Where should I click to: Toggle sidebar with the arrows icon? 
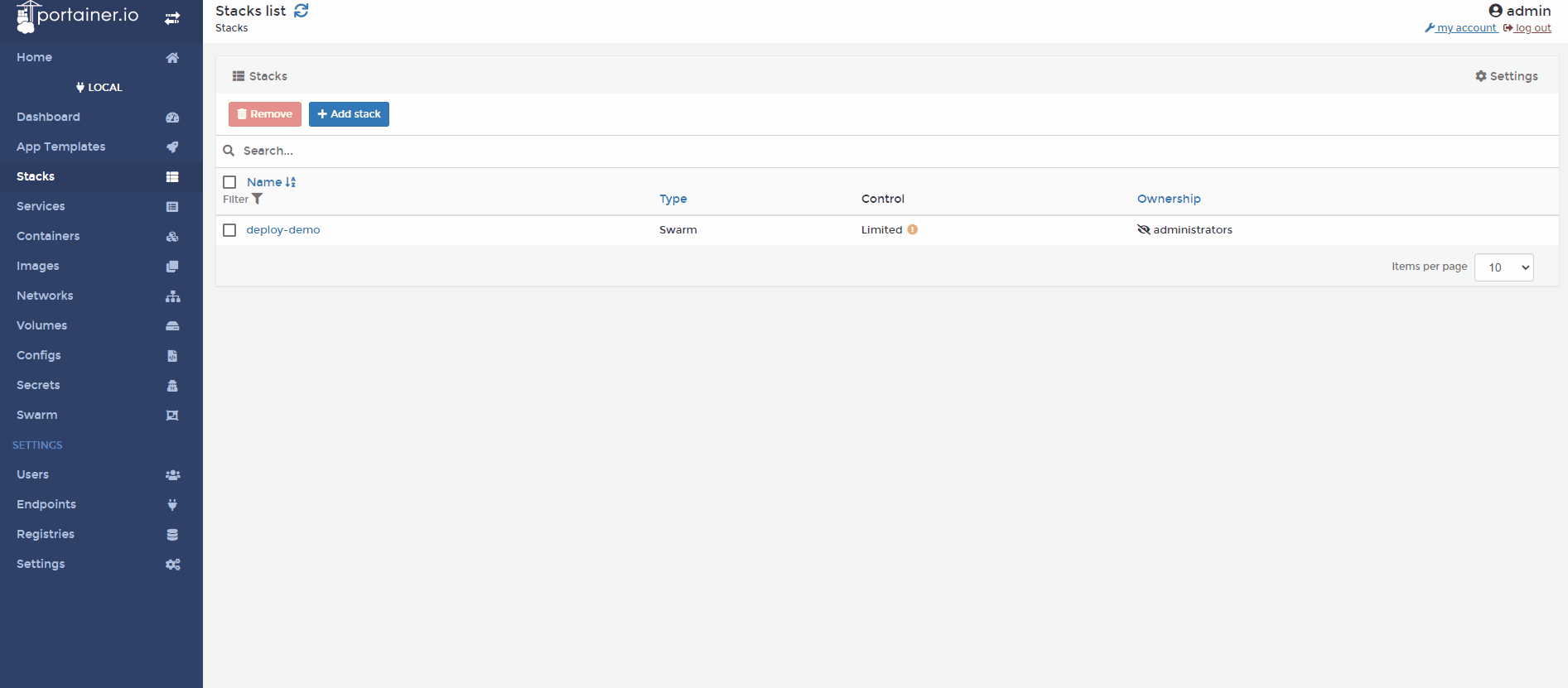[172, 18]
